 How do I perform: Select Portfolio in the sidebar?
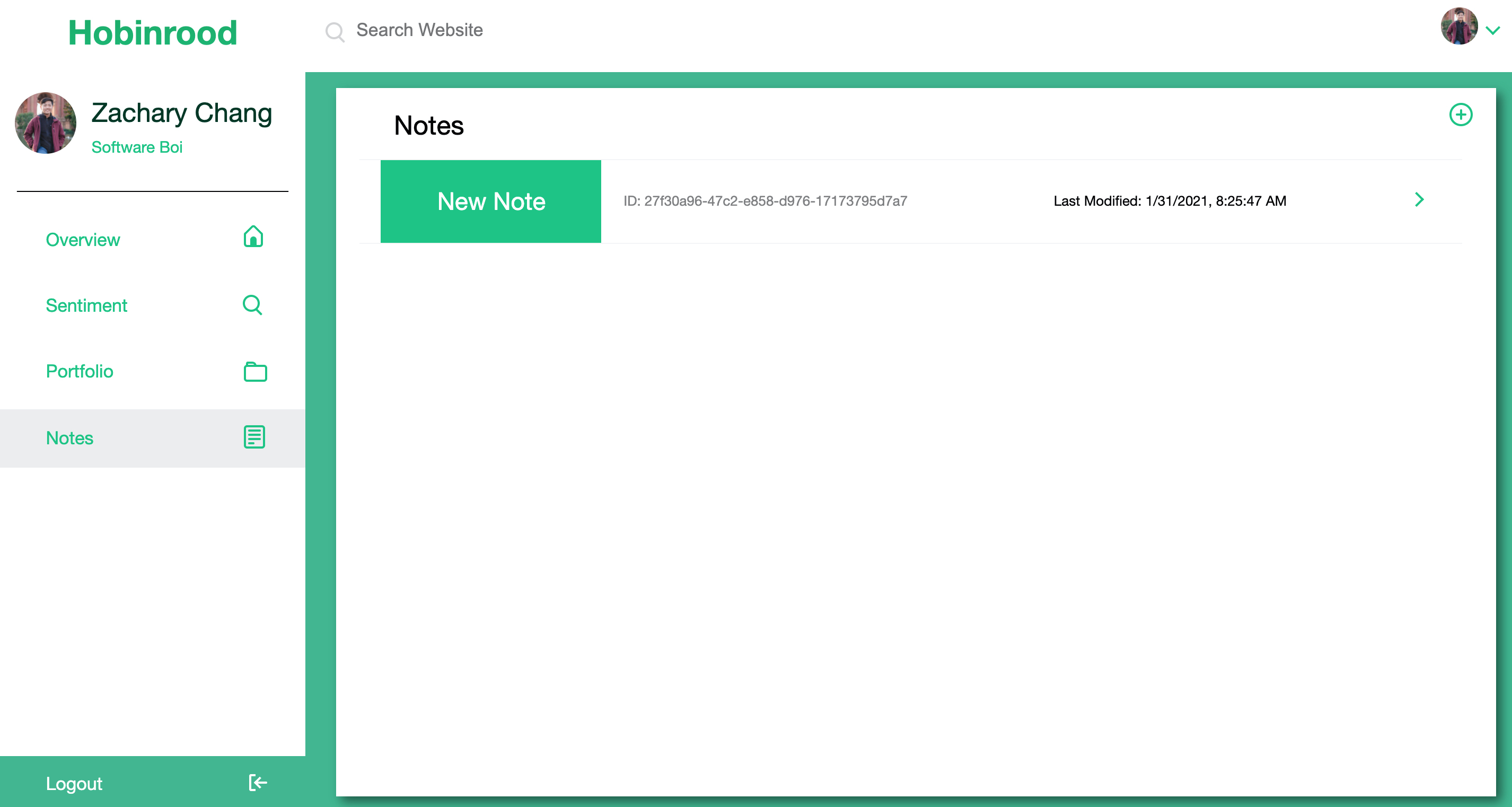79,371
